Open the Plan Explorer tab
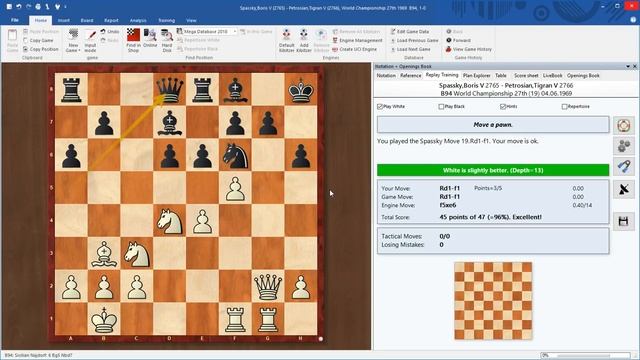640x360 pixels. pyautogui.click(x=476, y=76)
